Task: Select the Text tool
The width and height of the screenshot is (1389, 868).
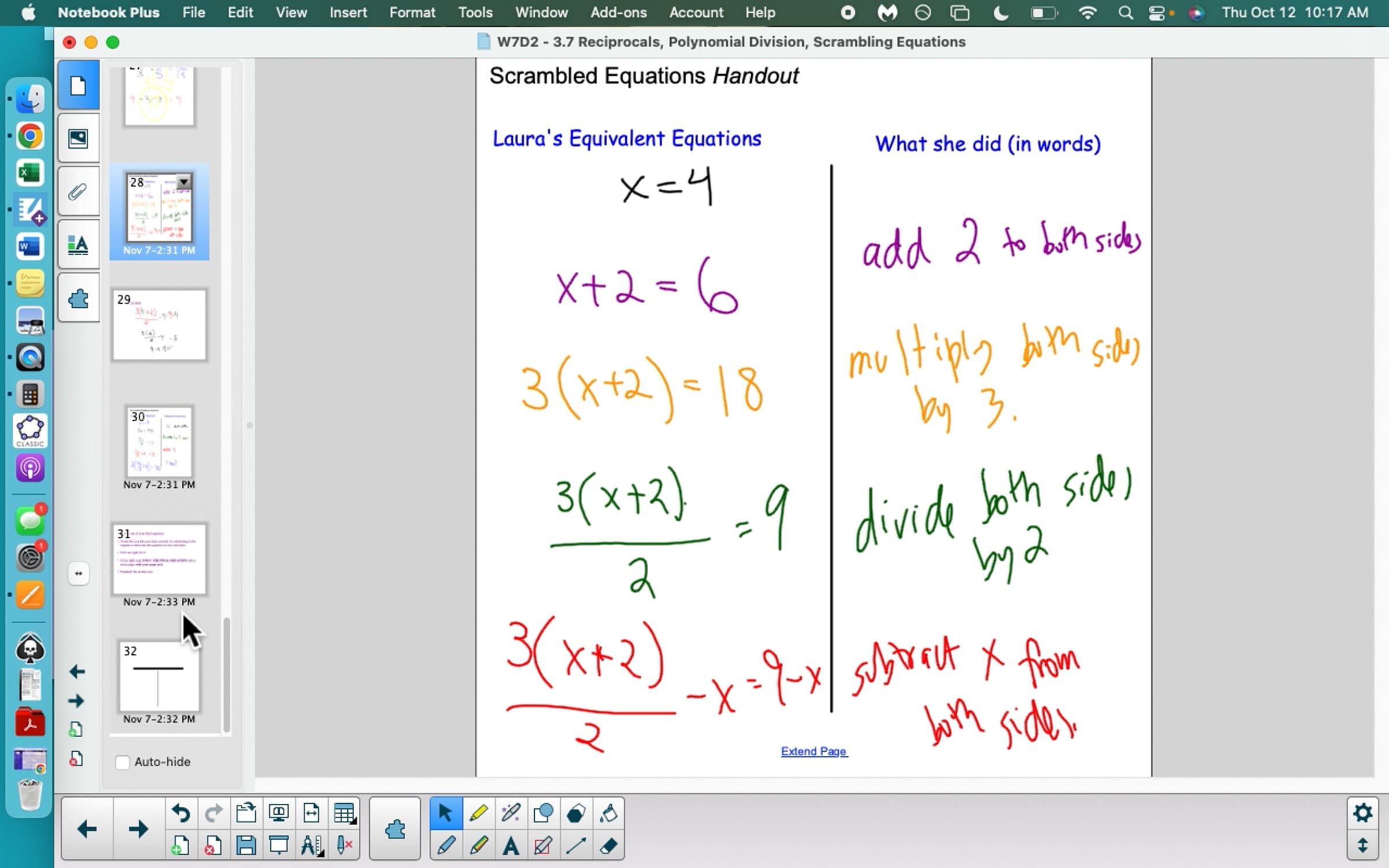Action: (x=510, y=847)
